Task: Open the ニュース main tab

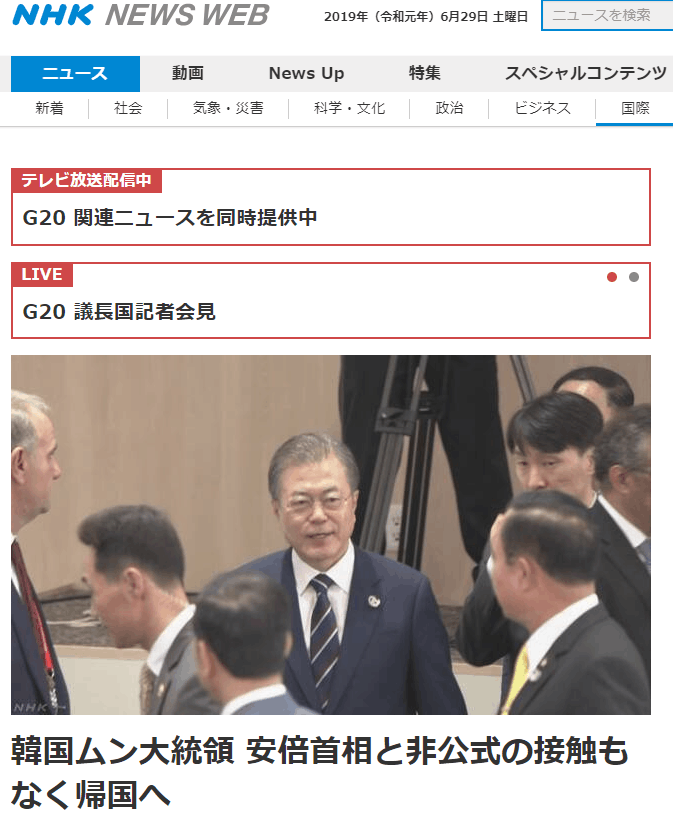Action: 75,73
